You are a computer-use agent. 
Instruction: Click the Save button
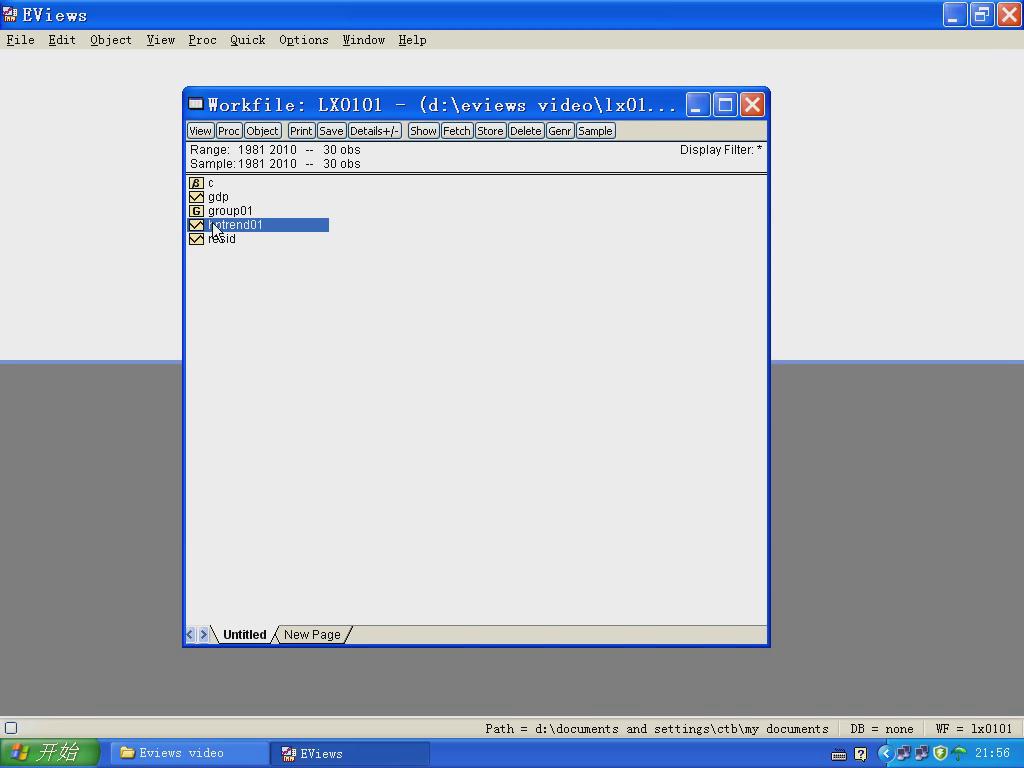pos(331,131)
